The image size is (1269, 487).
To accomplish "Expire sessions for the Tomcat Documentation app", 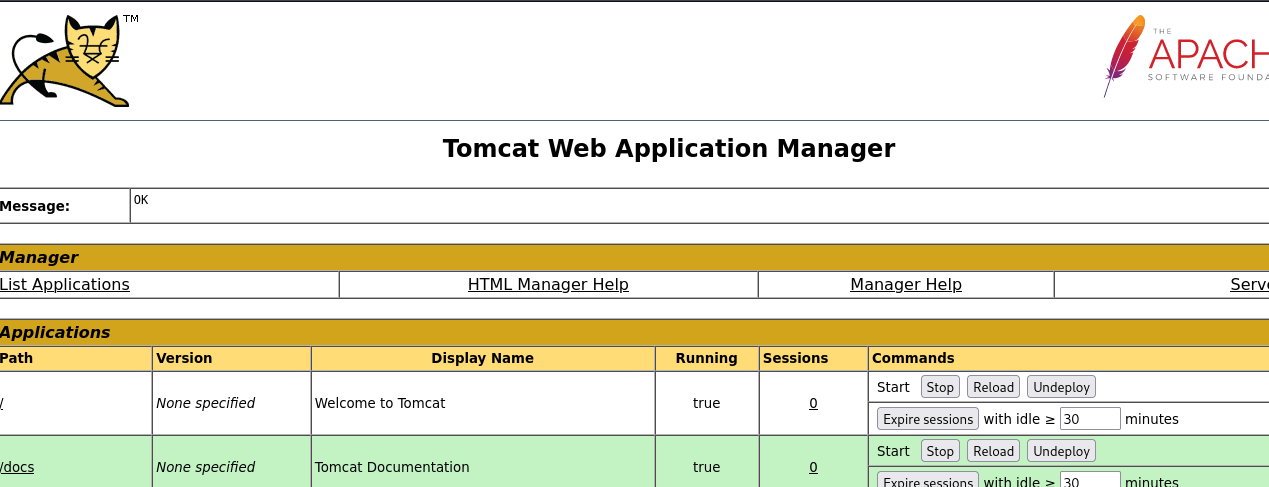I will pyautogui.click(x=928, y=480).
